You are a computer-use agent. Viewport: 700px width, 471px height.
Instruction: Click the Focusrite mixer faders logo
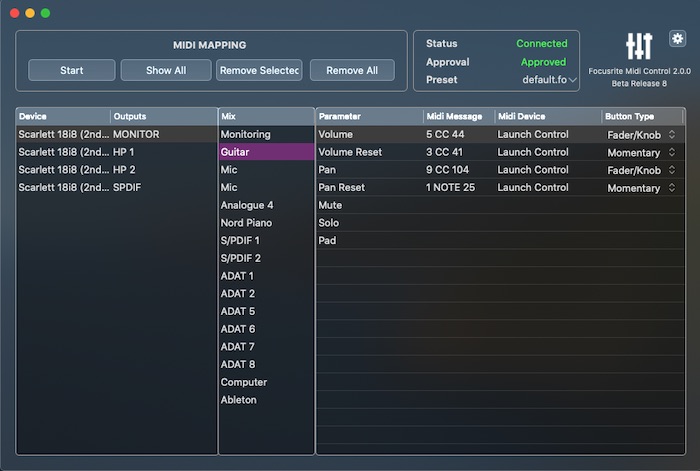pyautogui.click(x=639, y=46)
